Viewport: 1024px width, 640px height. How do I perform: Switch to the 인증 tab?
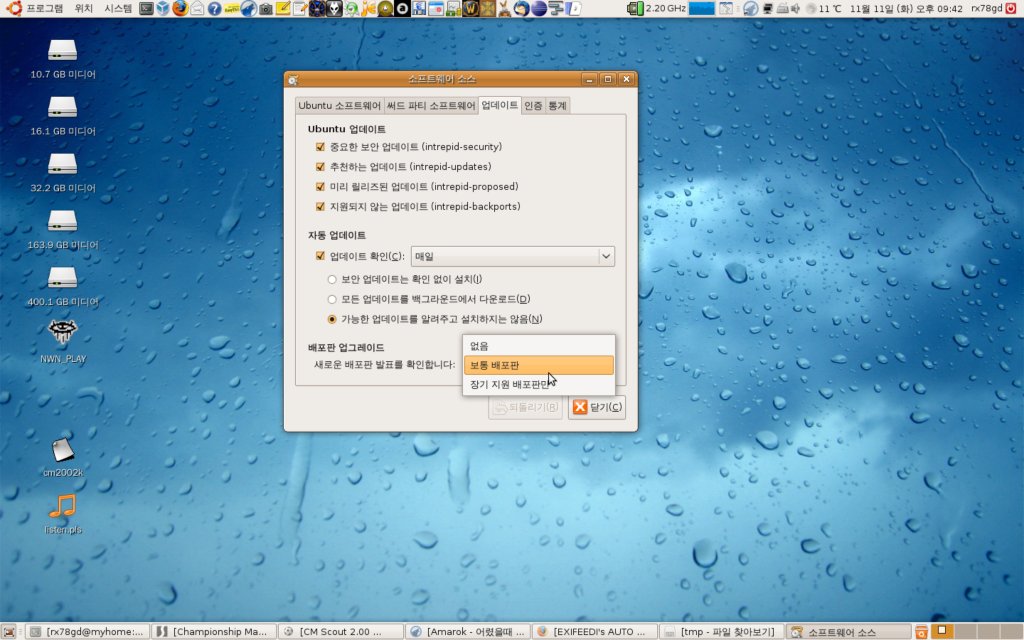pyautogui.click(x=533, y=106)
